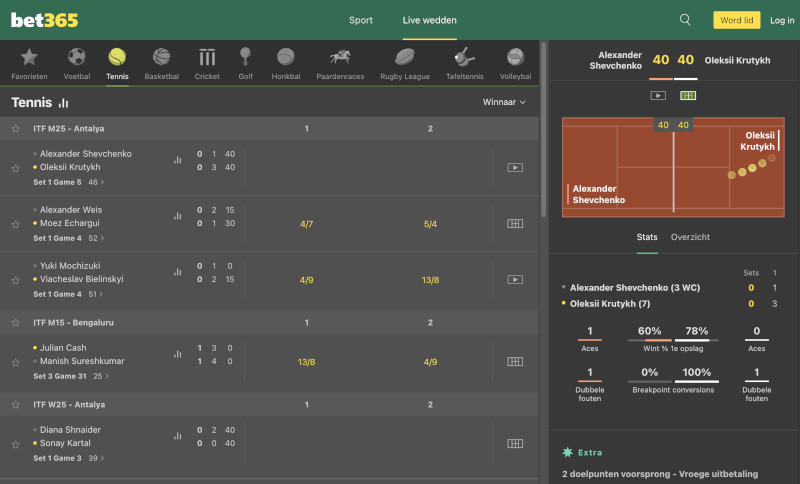Open the Basketbal sport category
The height and width of the screenshot is (484, 800).
161,64
